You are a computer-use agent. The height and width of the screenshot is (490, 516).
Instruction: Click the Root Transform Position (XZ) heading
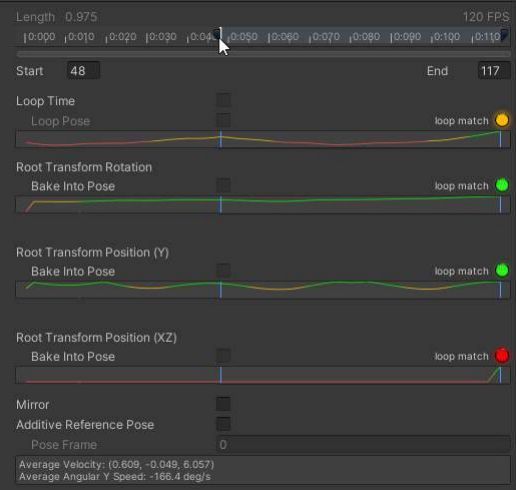(96, 338)
